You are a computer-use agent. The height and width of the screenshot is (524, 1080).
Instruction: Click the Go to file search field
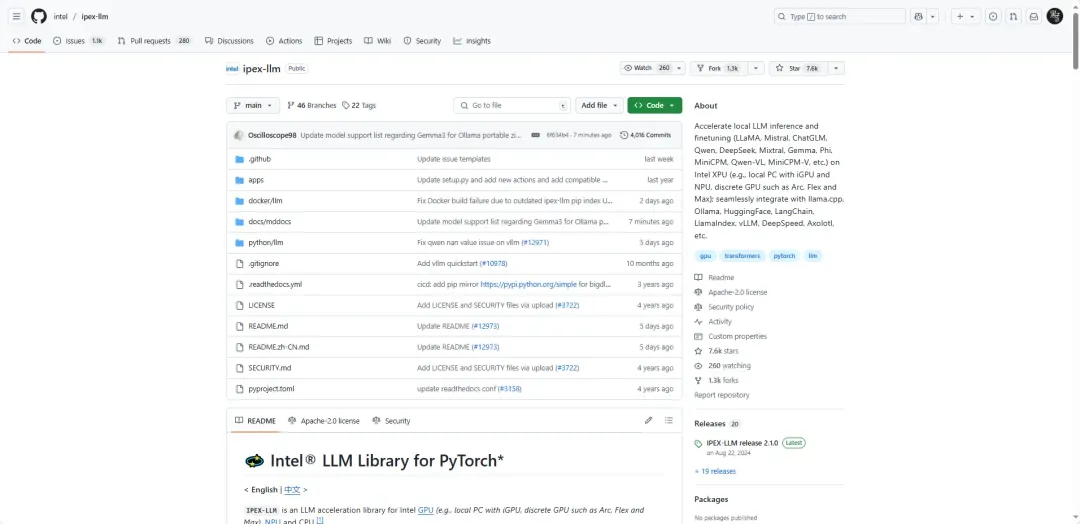point(512,105)
